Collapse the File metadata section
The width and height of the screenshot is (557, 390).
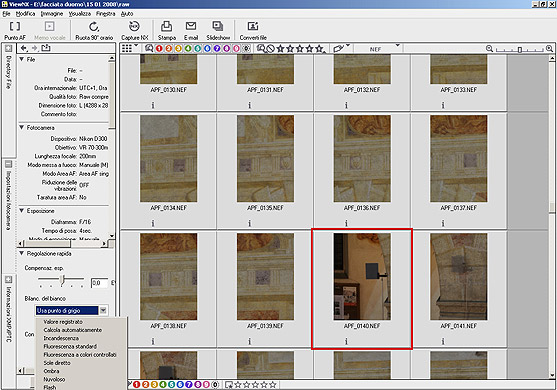[22, 59]
